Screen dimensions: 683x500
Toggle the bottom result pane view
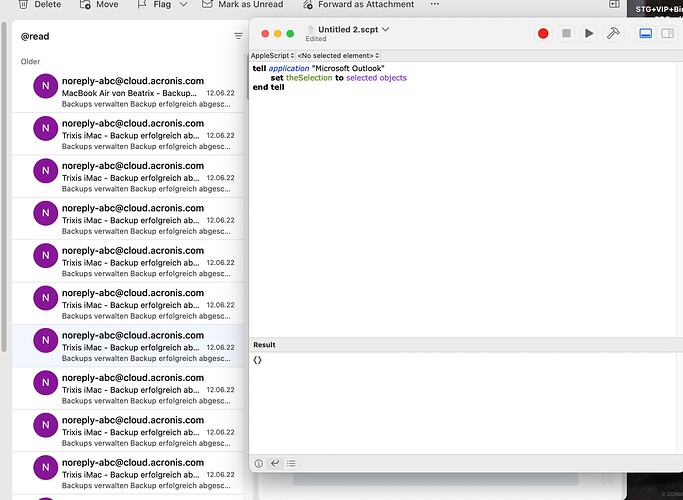click(645, 34)
